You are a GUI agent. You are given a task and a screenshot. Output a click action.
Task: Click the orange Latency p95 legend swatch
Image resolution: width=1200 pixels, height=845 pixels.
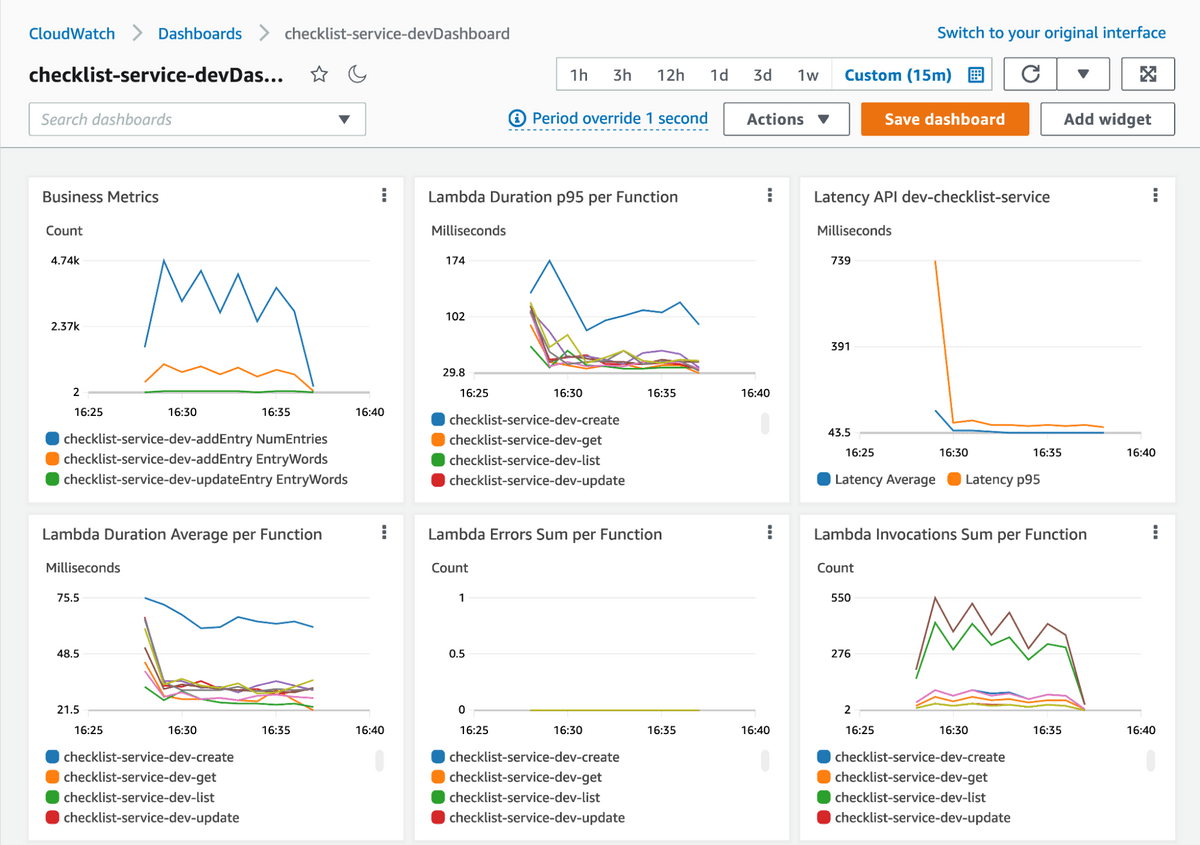pyautogui.click(x=955, y=479)
